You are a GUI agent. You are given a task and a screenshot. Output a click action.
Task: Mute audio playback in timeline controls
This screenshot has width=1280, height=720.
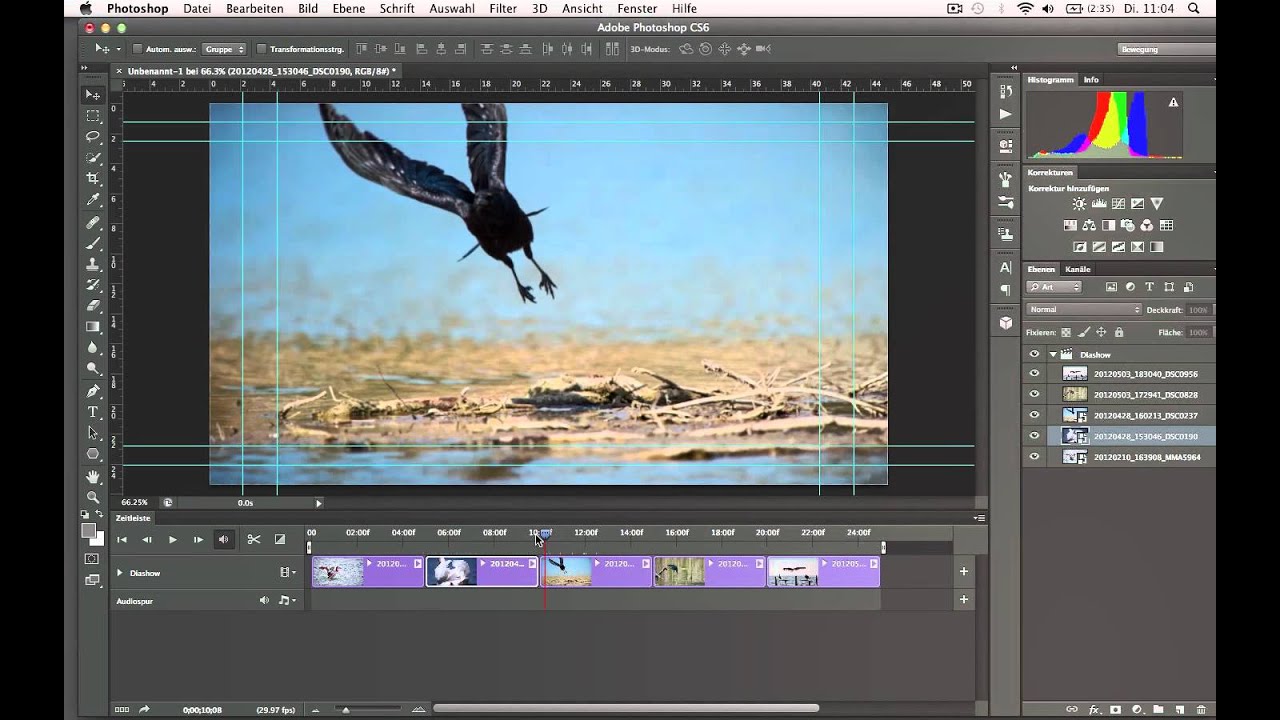tap(224, 540)
